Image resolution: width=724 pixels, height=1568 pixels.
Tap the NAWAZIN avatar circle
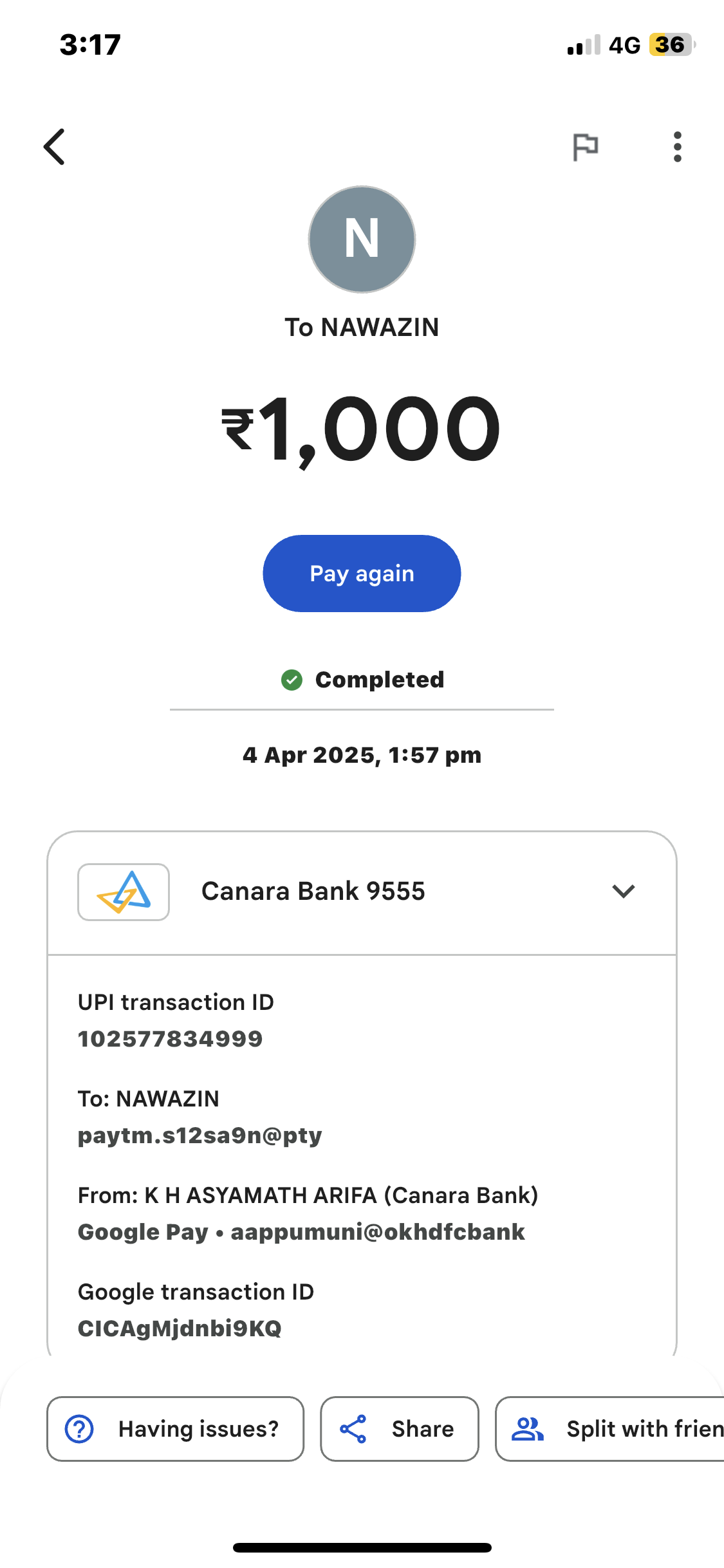362,239
